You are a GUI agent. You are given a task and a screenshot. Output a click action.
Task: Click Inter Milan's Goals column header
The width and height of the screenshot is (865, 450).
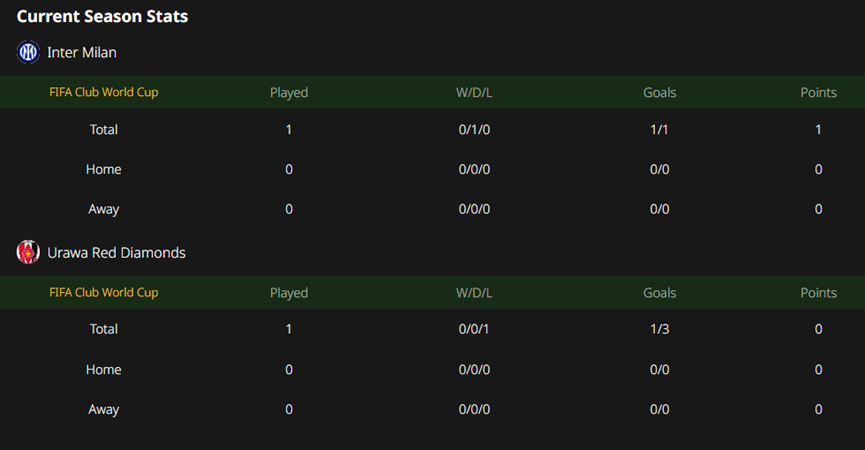coord(659,93)
